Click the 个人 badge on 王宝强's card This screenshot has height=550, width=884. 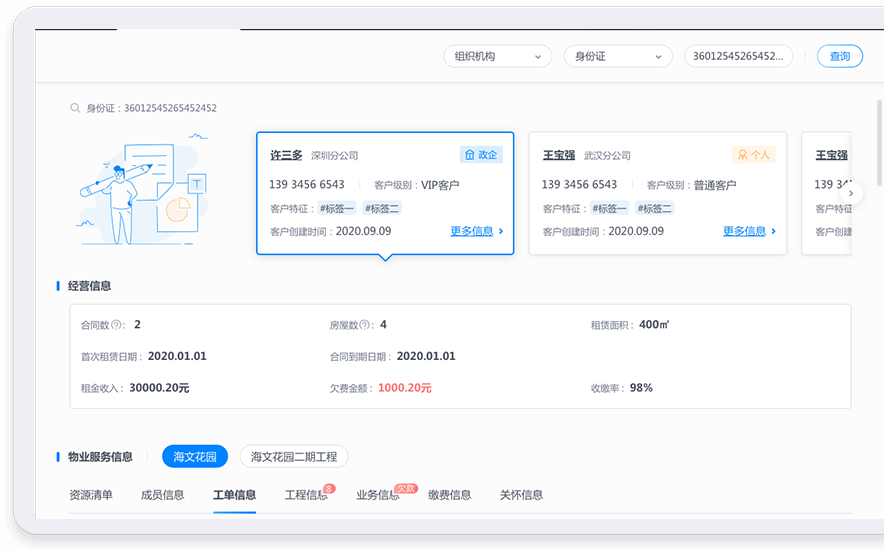point(754,155)
